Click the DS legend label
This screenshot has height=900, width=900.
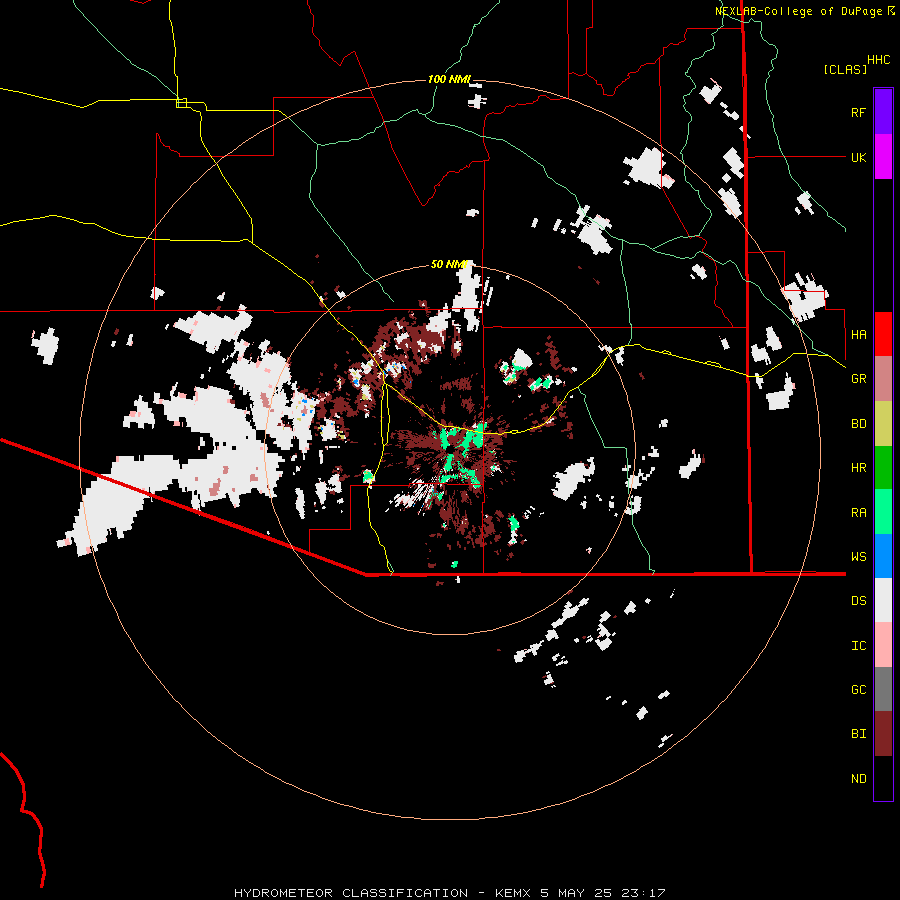[858, 601]
